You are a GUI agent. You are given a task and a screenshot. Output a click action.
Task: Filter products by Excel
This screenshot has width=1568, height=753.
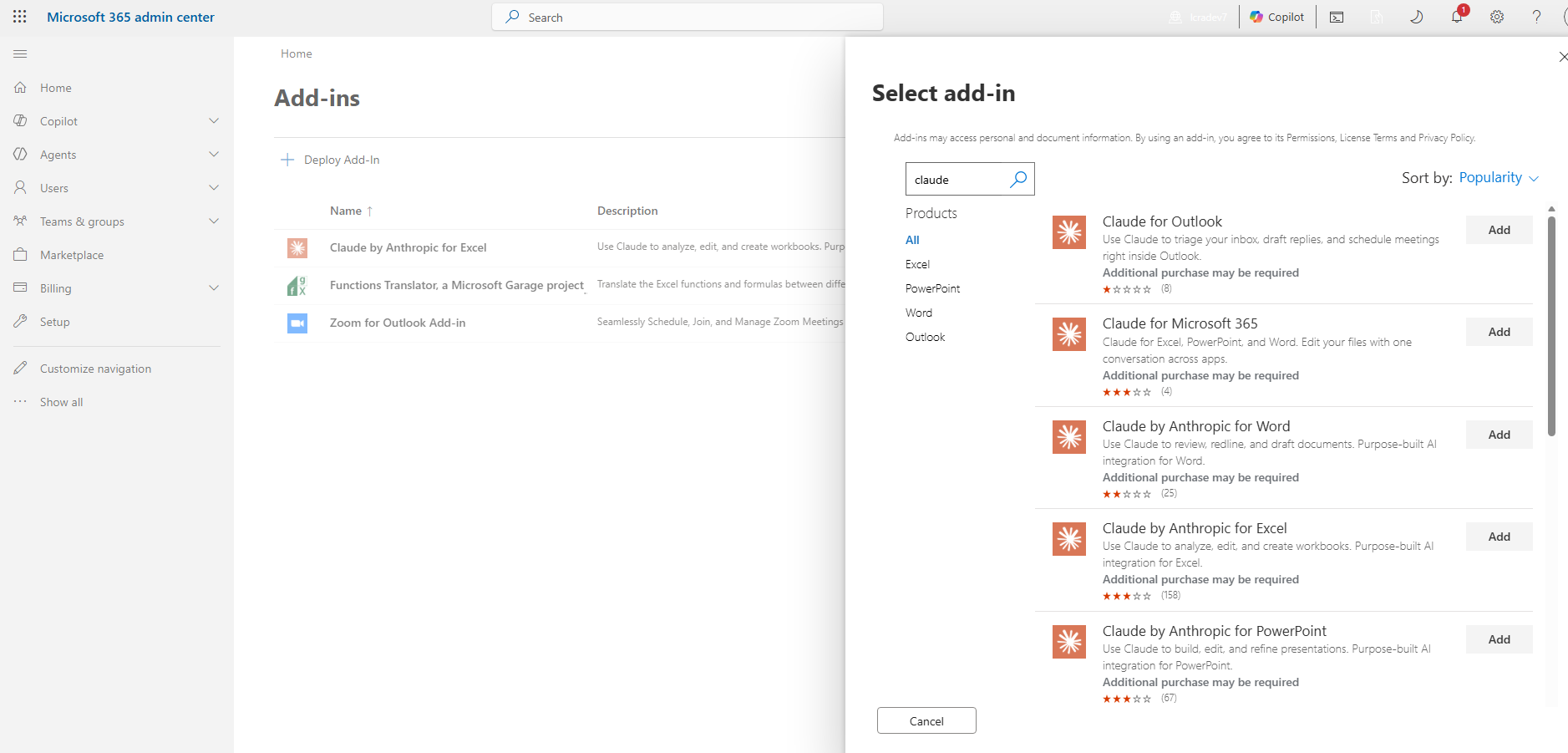[917, 264]
